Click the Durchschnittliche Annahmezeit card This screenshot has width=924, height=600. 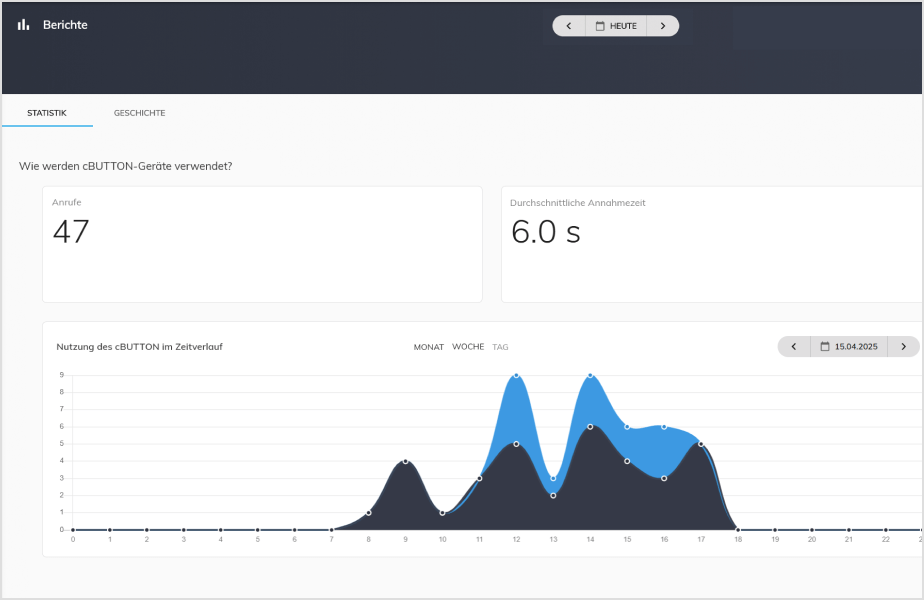point(712,244)
